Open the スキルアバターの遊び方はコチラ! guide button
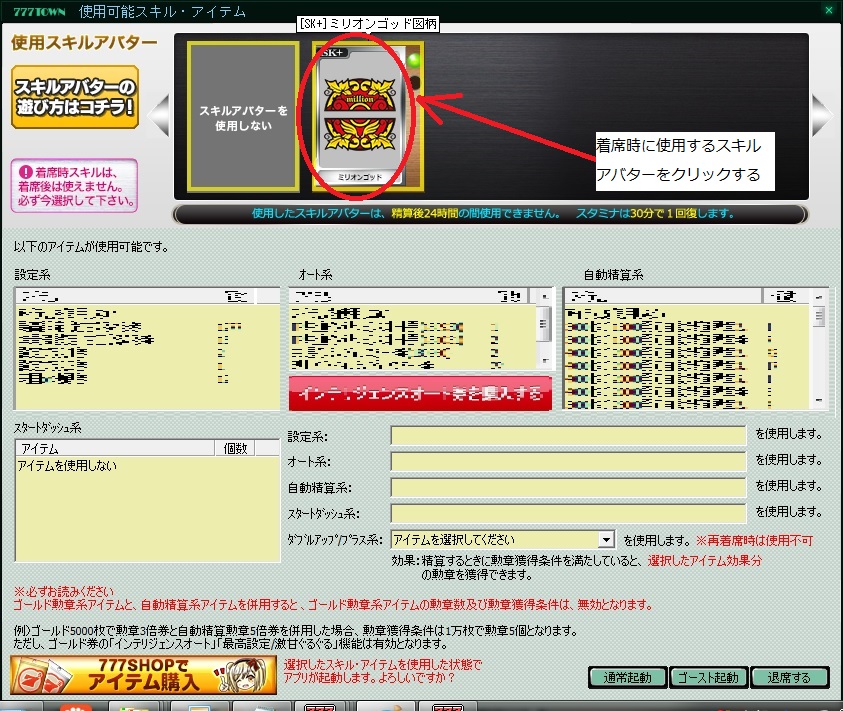Viewport: 843px width, 711px height. (75, 97)
